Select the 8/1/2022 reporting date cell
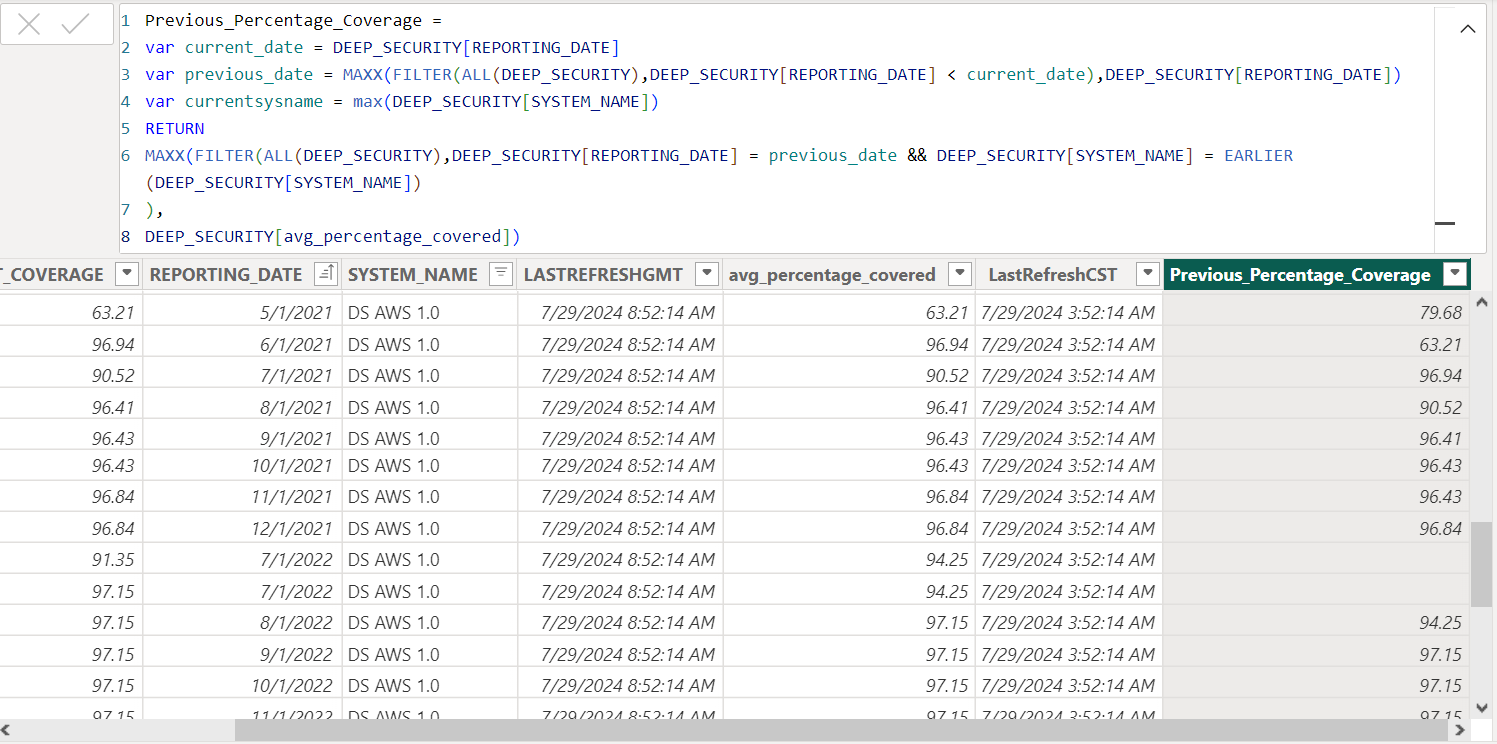 [x=242, y=623]
